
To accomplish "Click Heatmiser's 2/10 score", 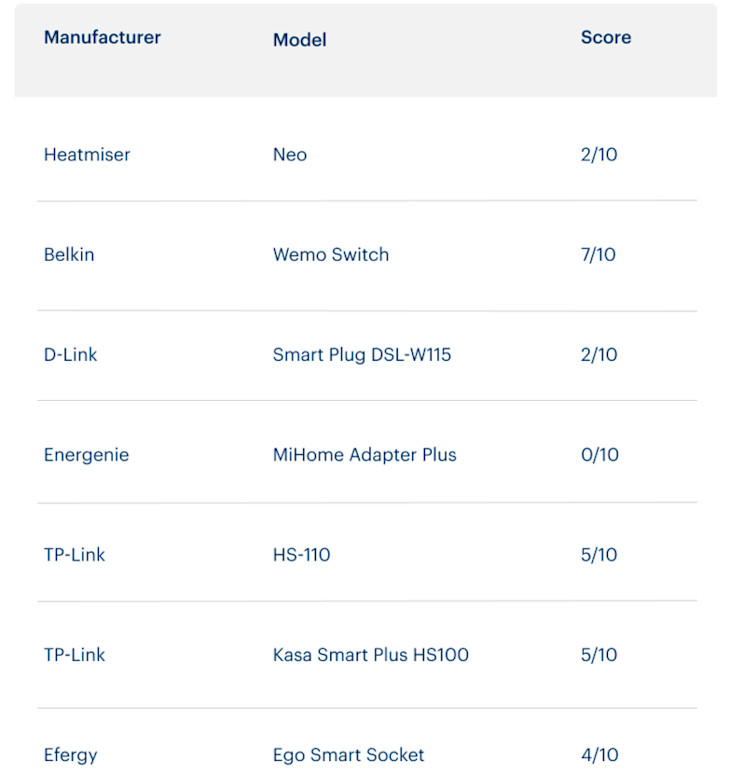I will 599,154.
